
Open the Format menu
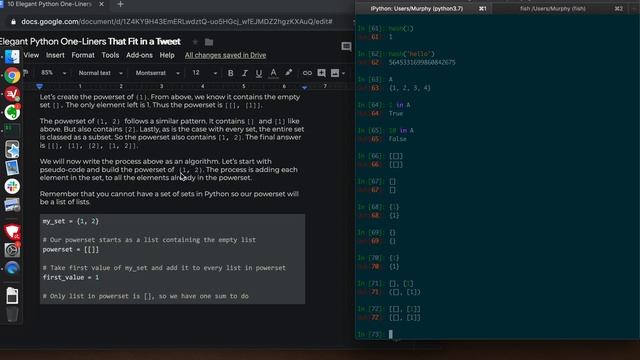(x=83, y=55)
